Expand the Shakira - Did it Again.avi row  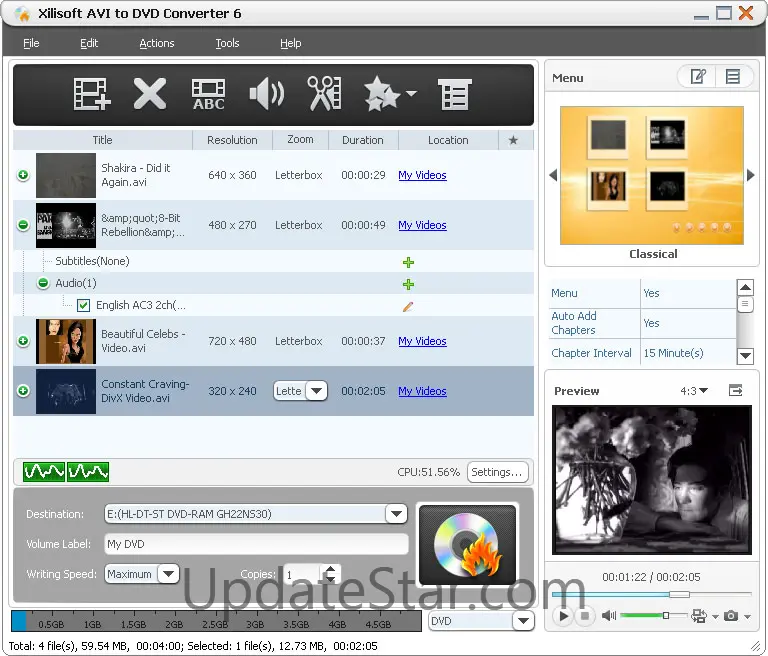coord(23,175)
